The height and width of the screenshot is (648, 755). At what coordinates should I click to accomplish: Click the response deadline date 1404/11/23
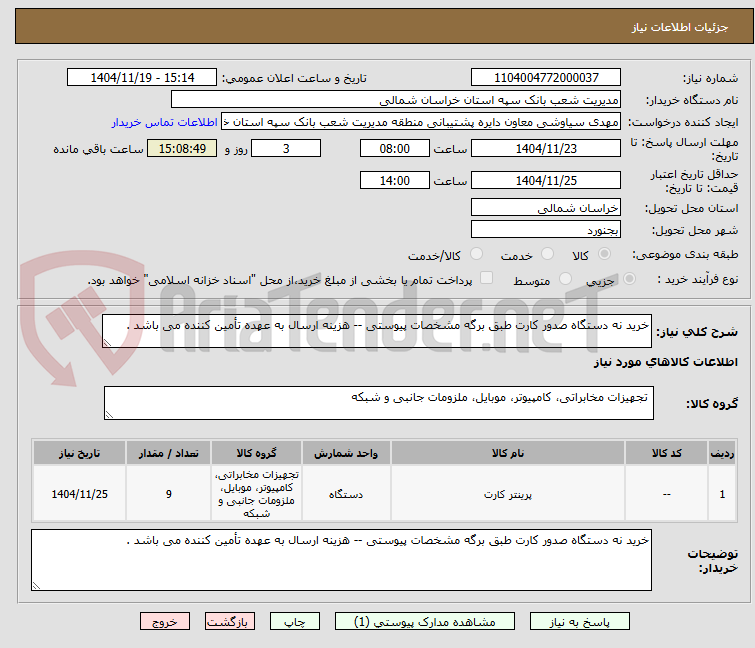click(546, 148)
